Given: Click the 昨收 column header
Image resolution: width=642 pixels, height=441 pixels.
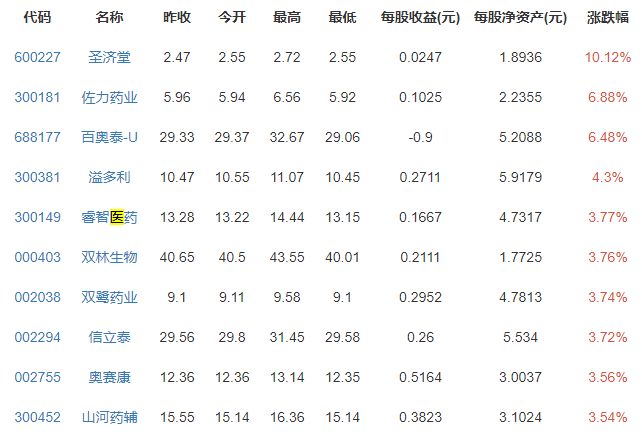Looking at the screenshot, I should (177, 17).
